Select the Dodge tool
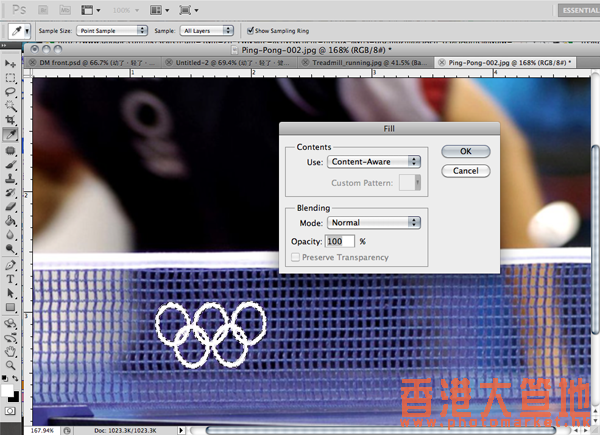This screenshot has width=600, height=435. click(10, 249)
